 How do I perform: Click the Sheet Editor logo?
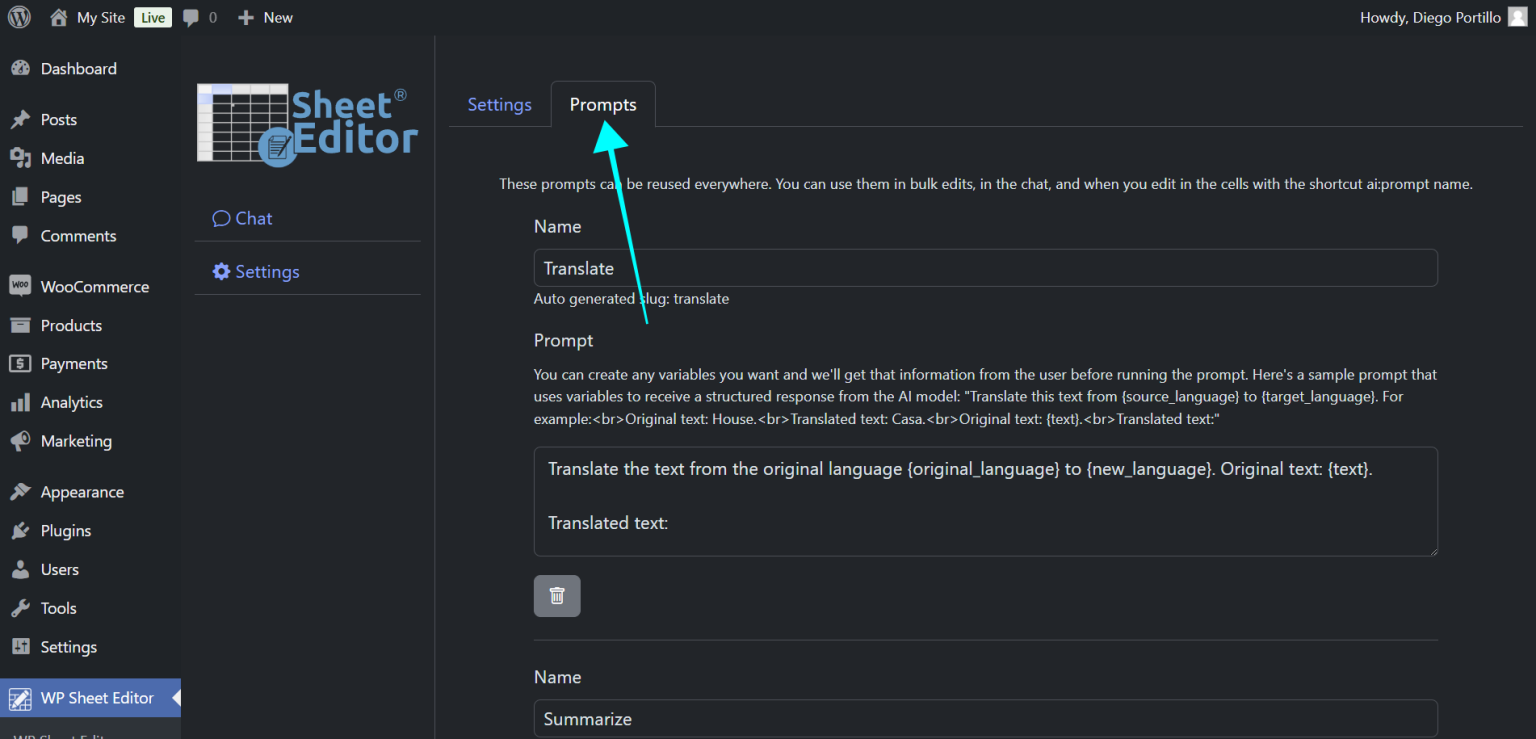(306, 122)
